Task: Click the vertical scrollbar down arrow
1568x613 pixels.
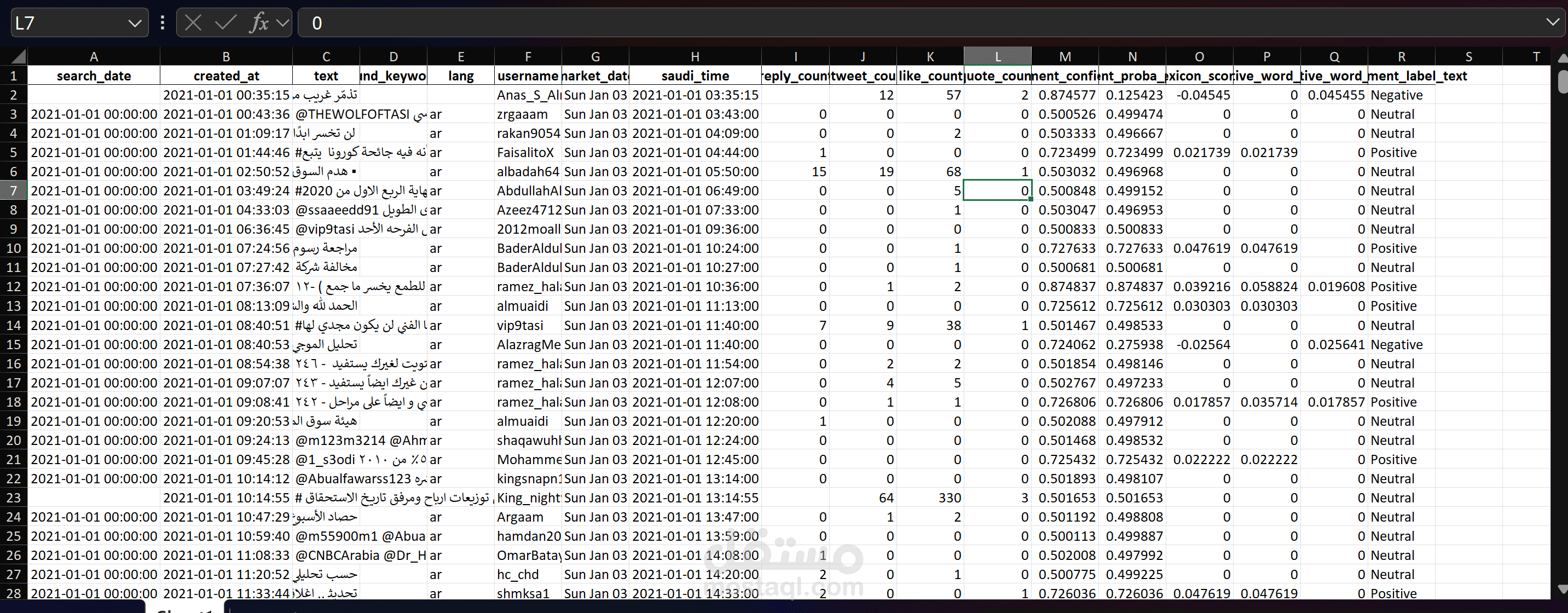Action: coord(1561,589)
